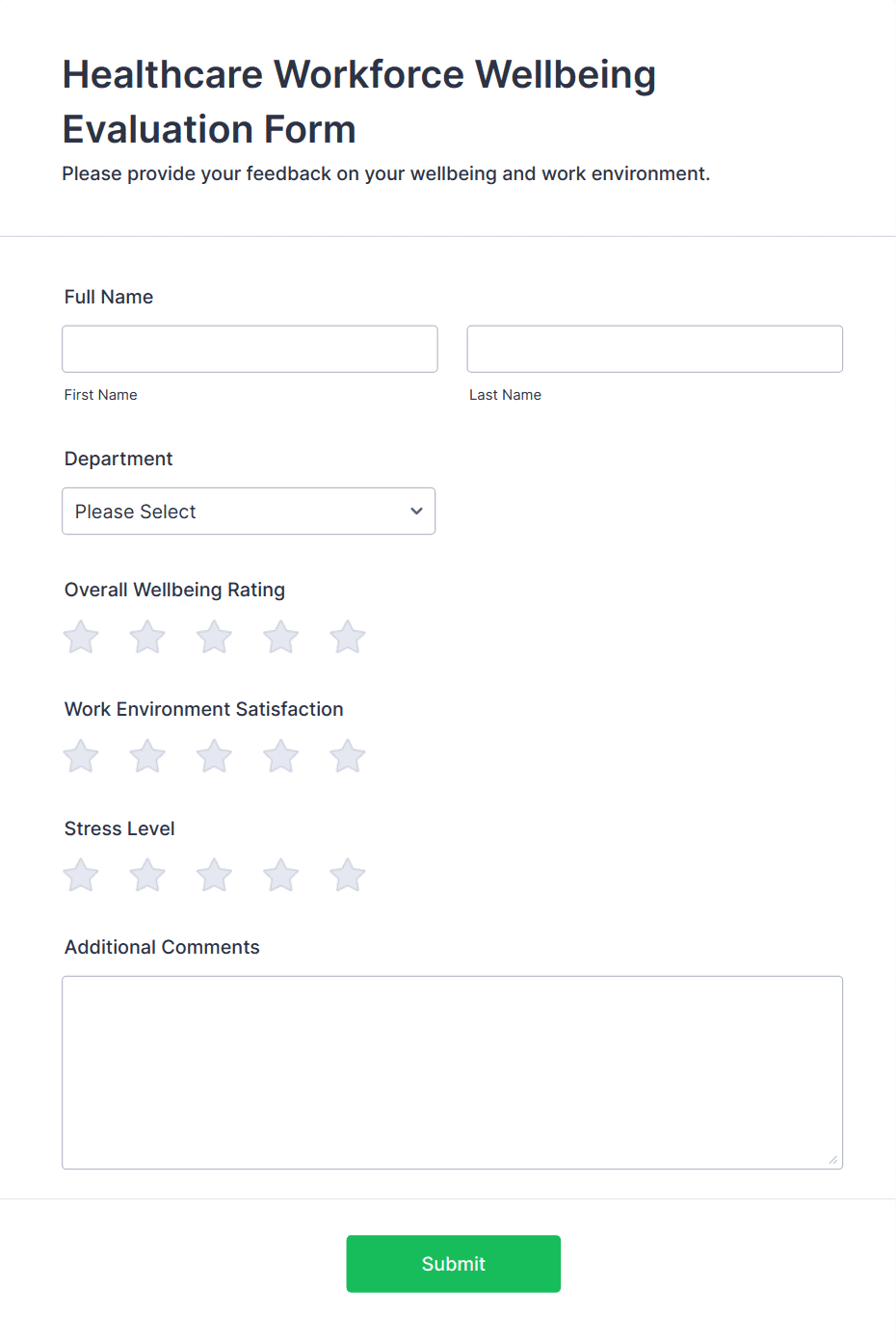
Task: Open the Department dropdown
Action: click(249, 511)
